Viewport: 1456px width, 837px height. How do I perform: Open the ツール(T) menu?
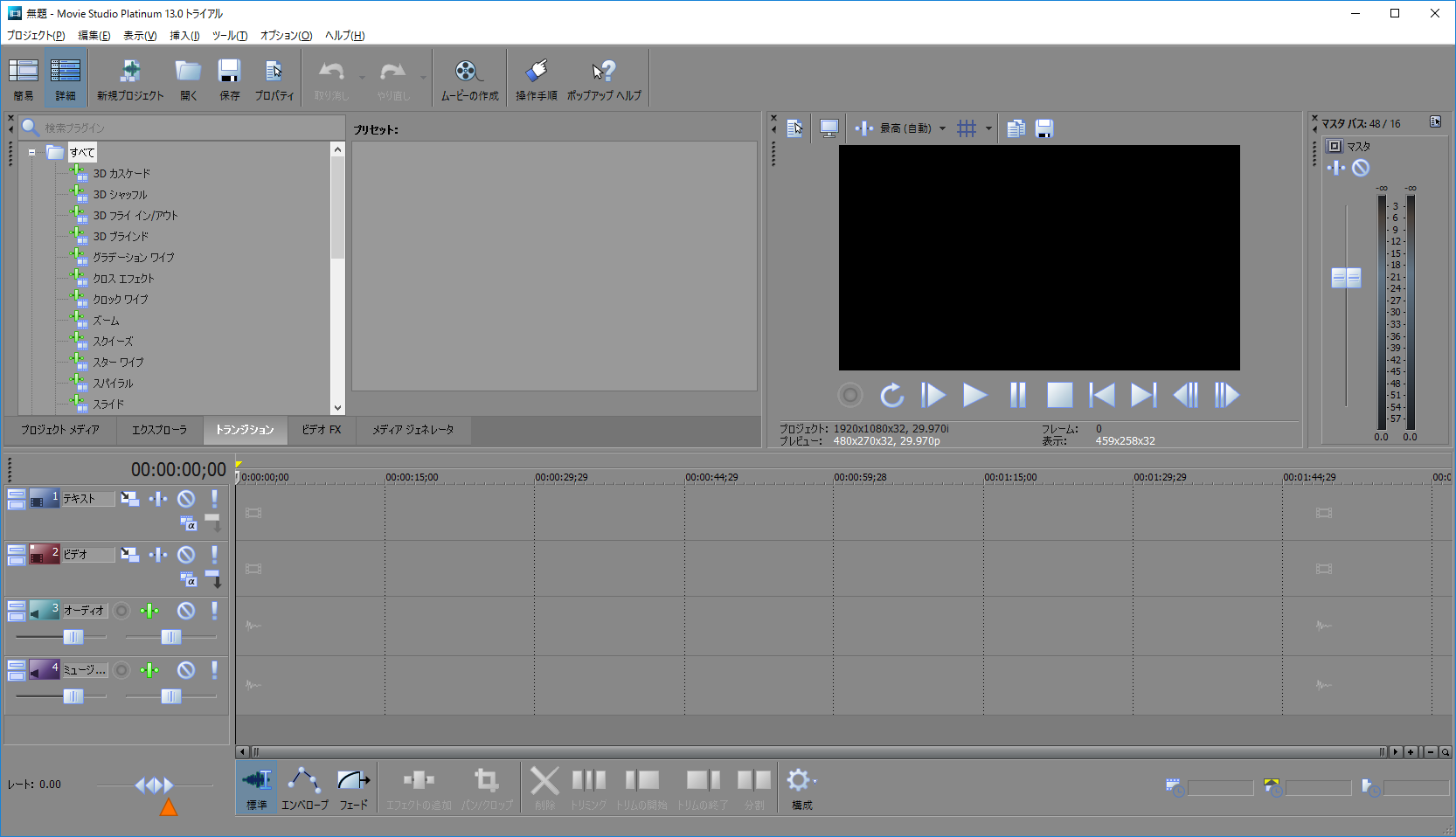[230, 36]
